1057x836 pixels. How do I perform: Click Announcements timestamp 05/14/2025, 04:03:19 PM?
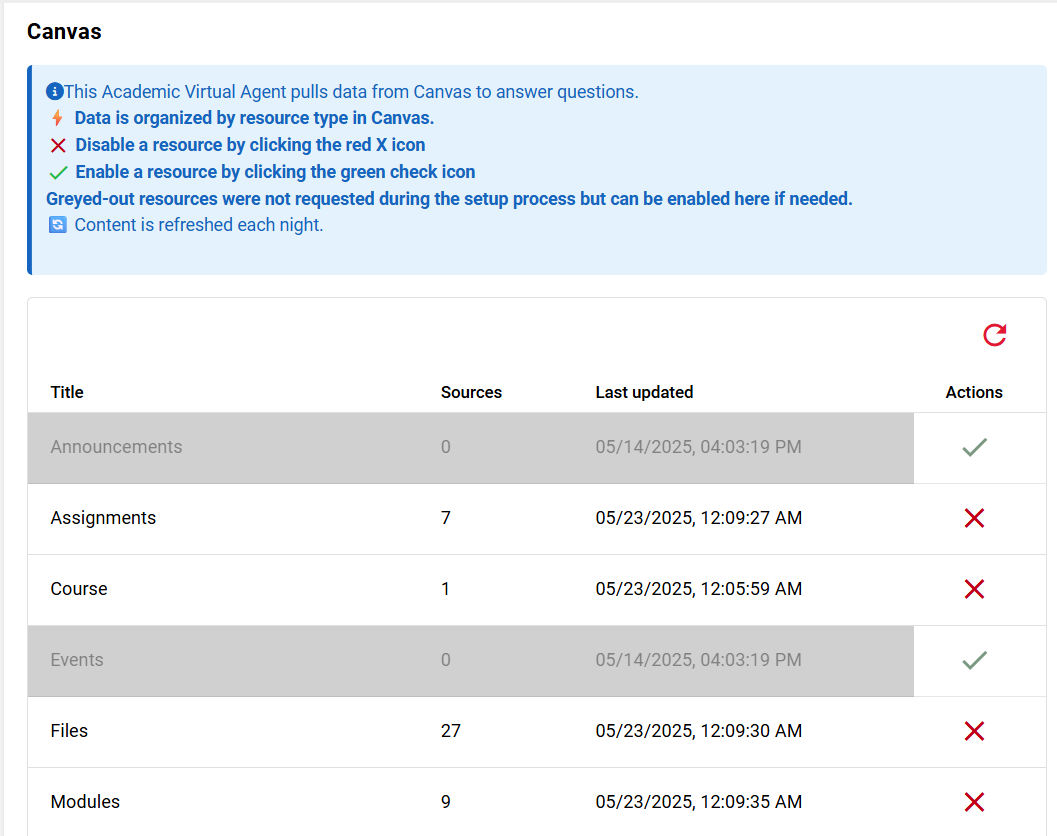[698, 447]
